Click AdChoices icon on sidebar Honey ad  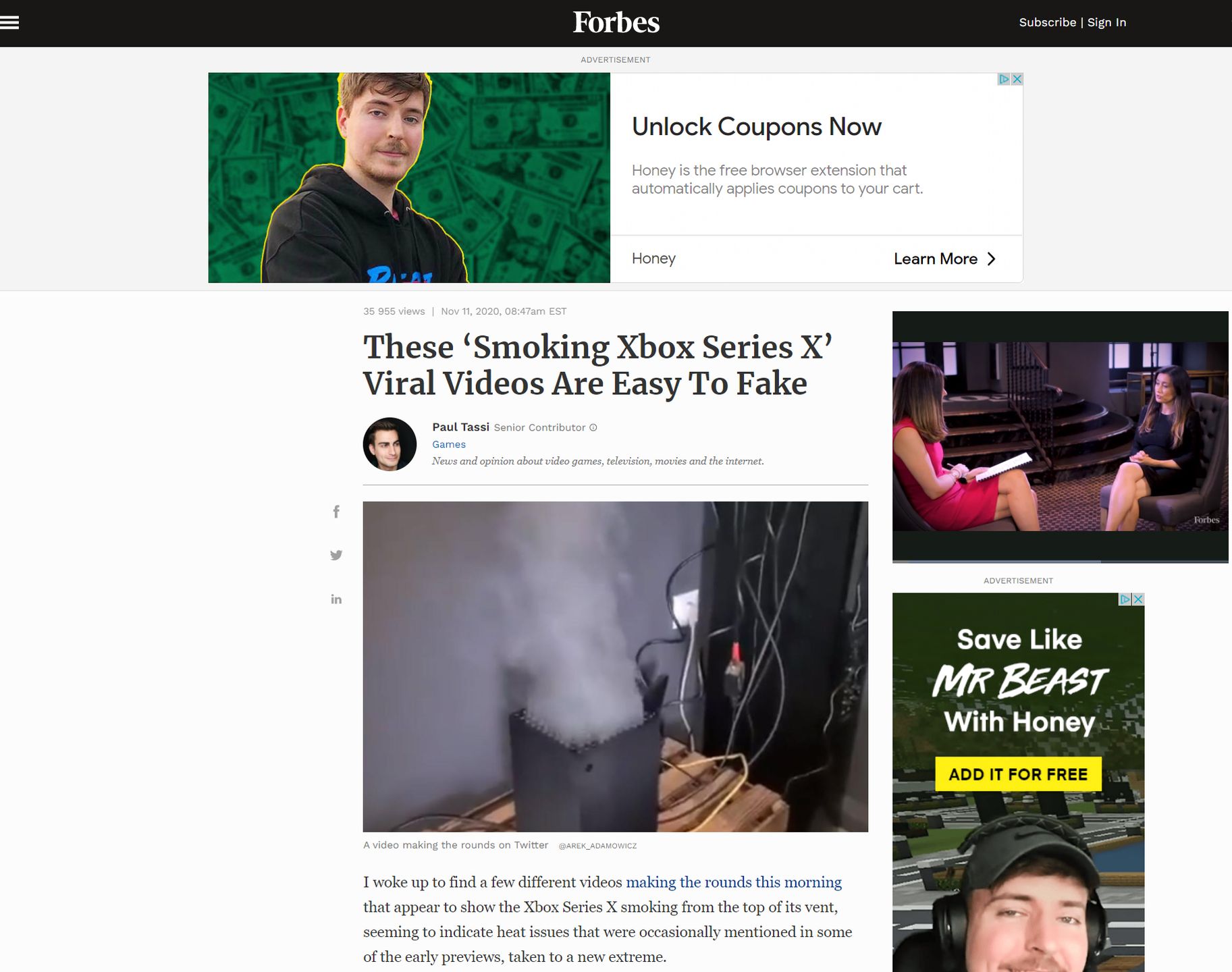(x=1125, y=599)
